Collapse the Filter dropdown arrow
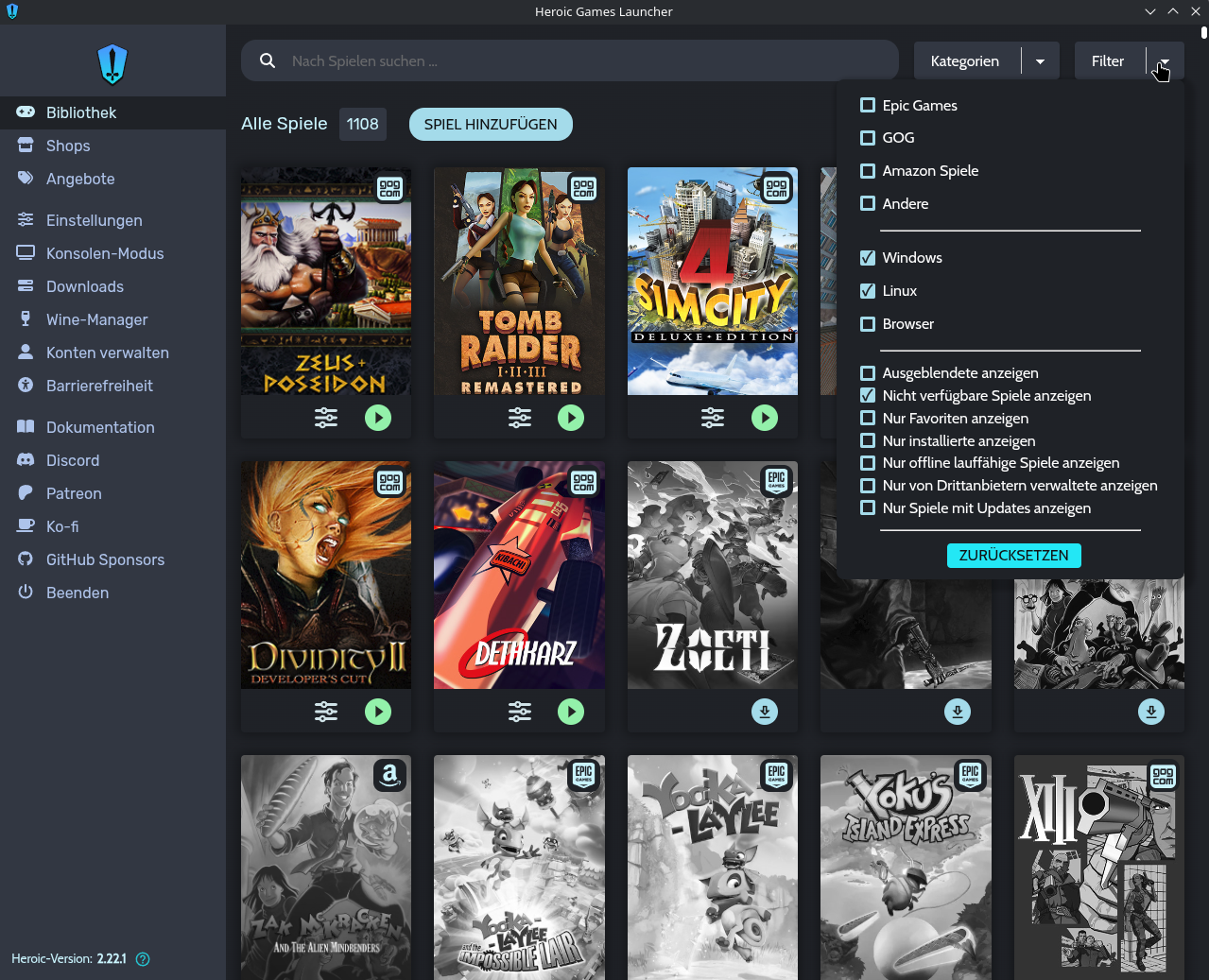1209x980 pixels. [1165, 60]
